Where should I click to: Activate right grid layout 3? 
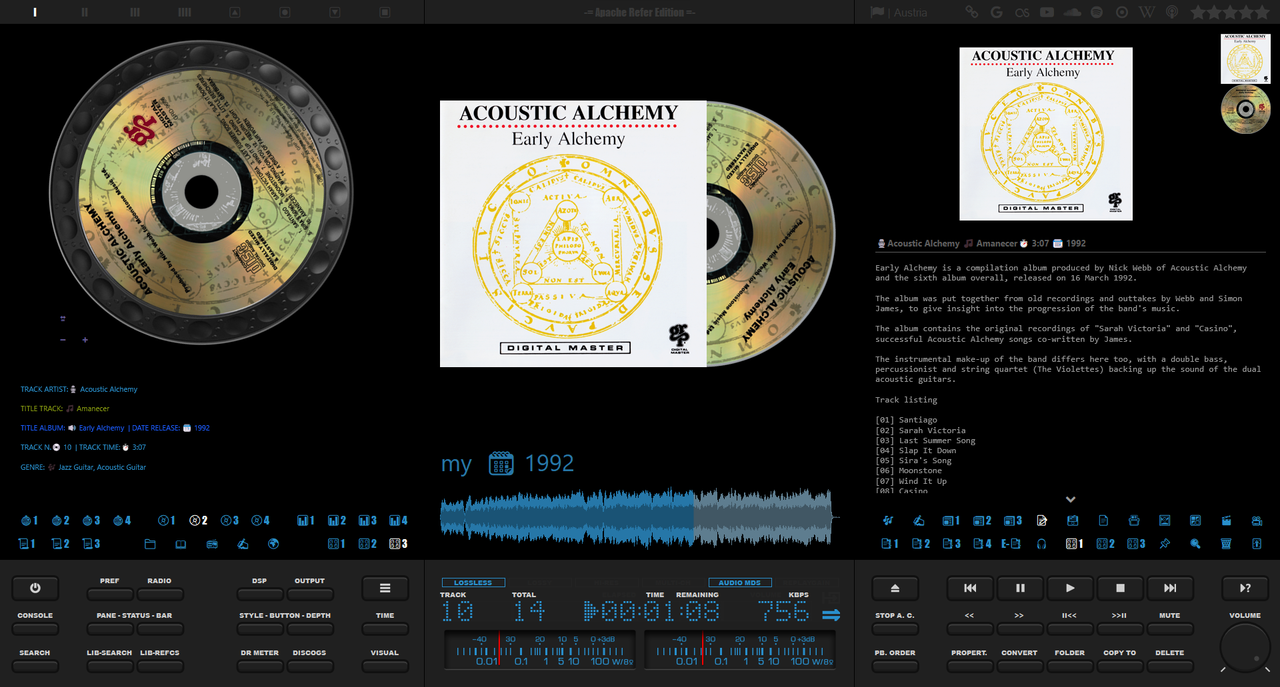[1136, 544]
